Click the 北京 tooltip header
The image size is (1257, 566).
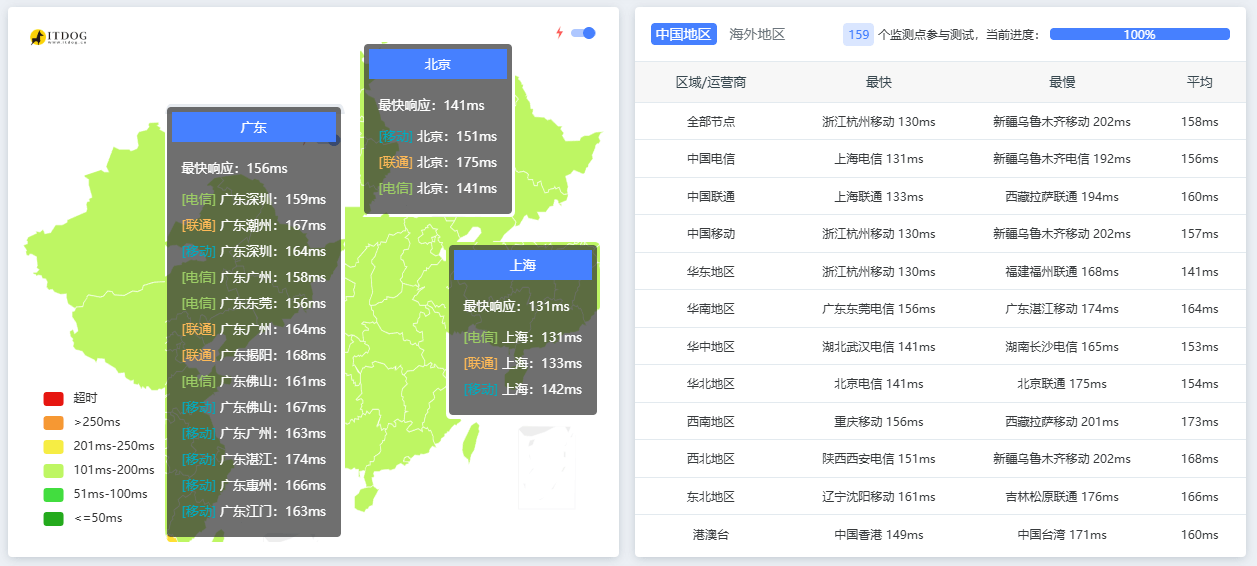[438, 64]
